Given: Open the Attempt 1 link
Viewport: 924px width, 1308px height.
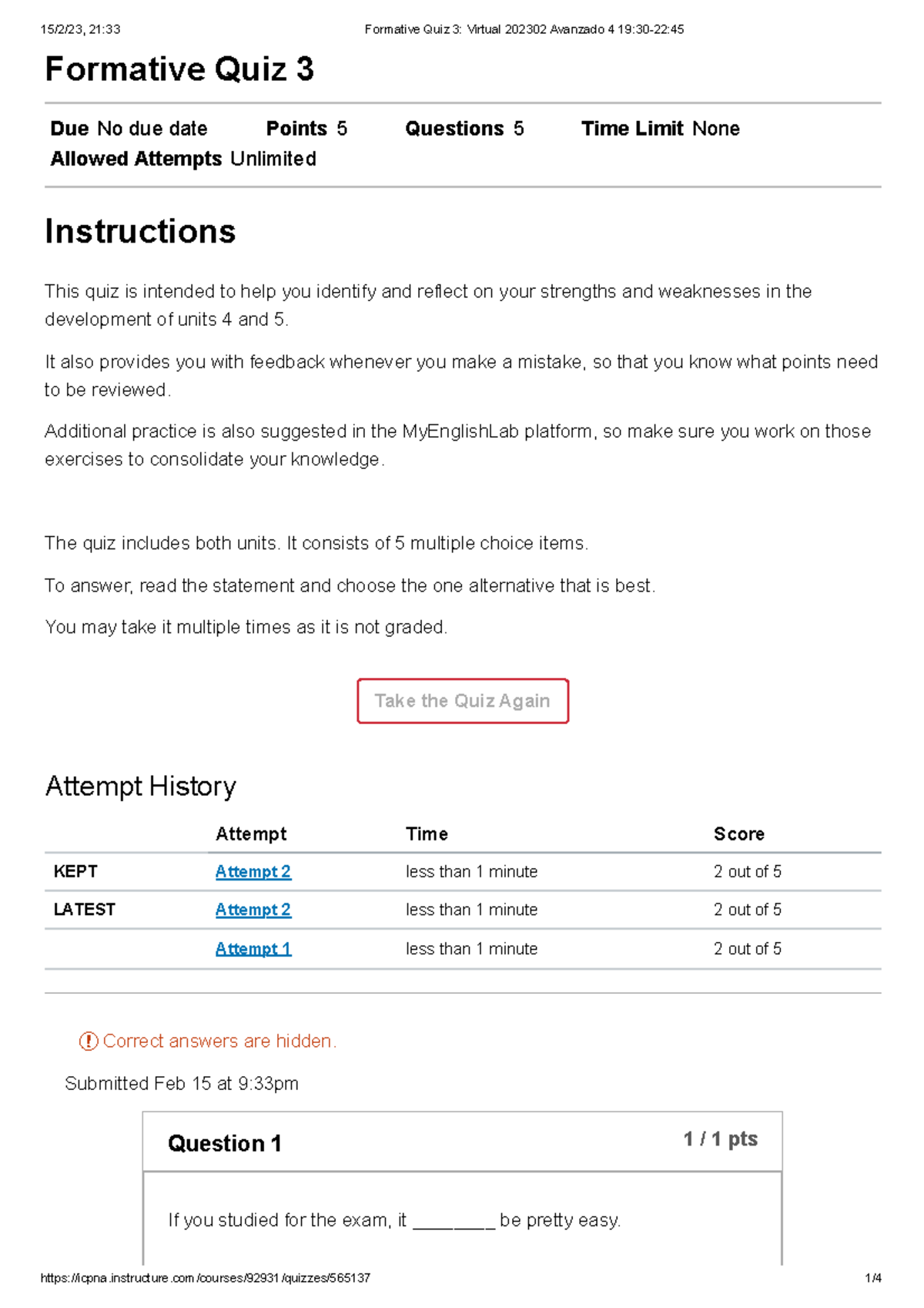Looking at the screenshot, I should coord(253,949).
